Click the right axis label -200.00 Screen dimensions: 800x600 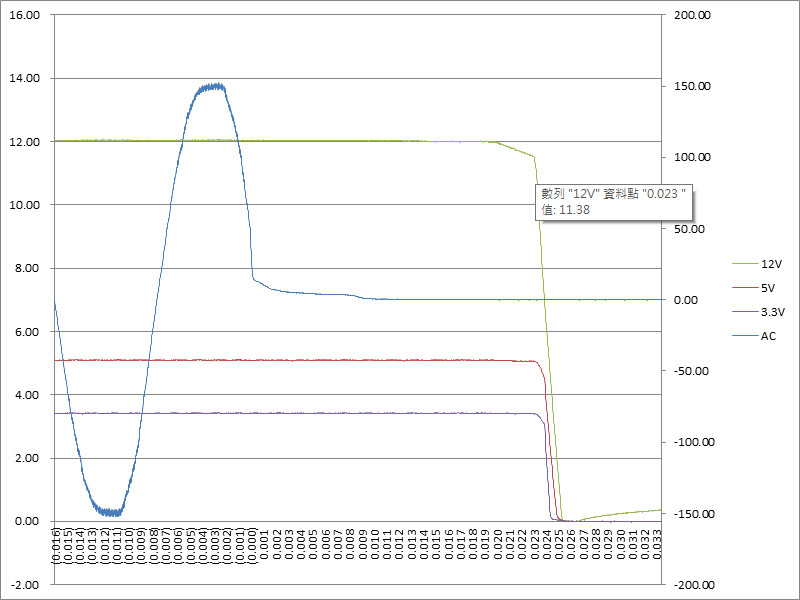(x=694, y=585)
